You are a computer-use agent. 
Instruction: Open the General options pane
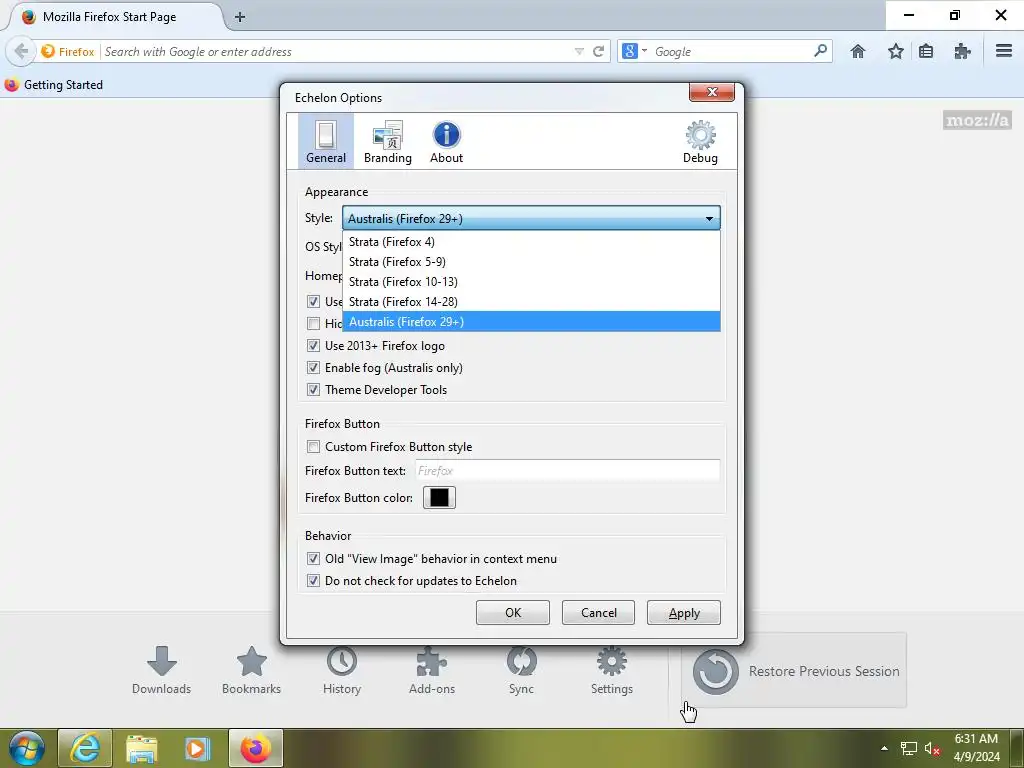(326, 141)
